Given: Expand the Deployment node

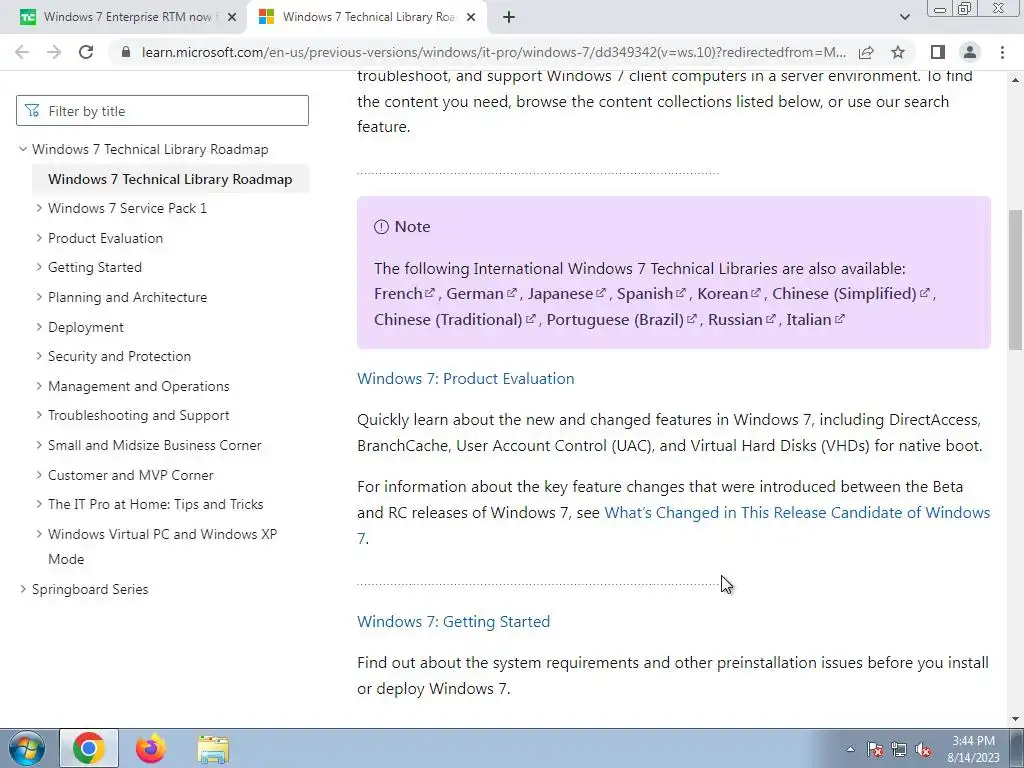Looking at the screenshot, I should coord(39,327).
